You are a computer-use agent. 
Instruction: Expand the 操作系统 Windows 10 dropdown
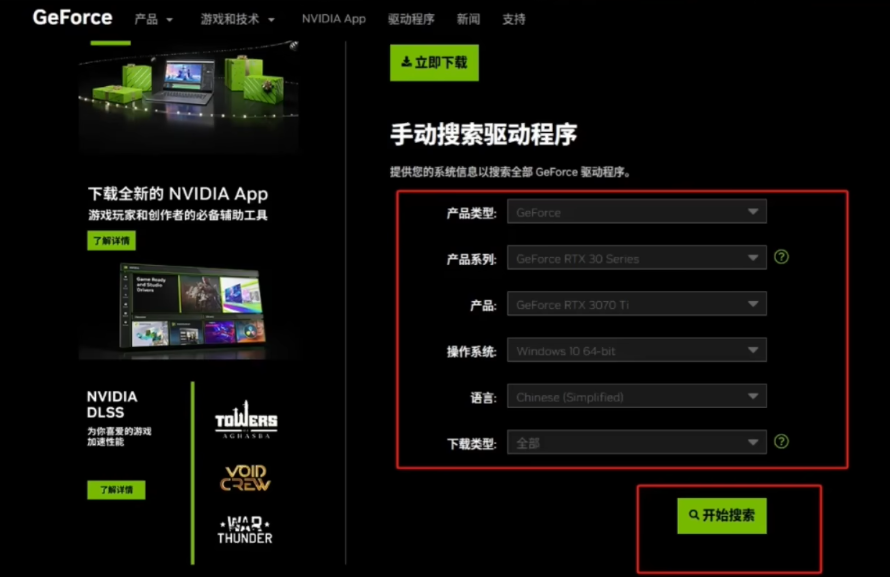click(x=636, y=351)
